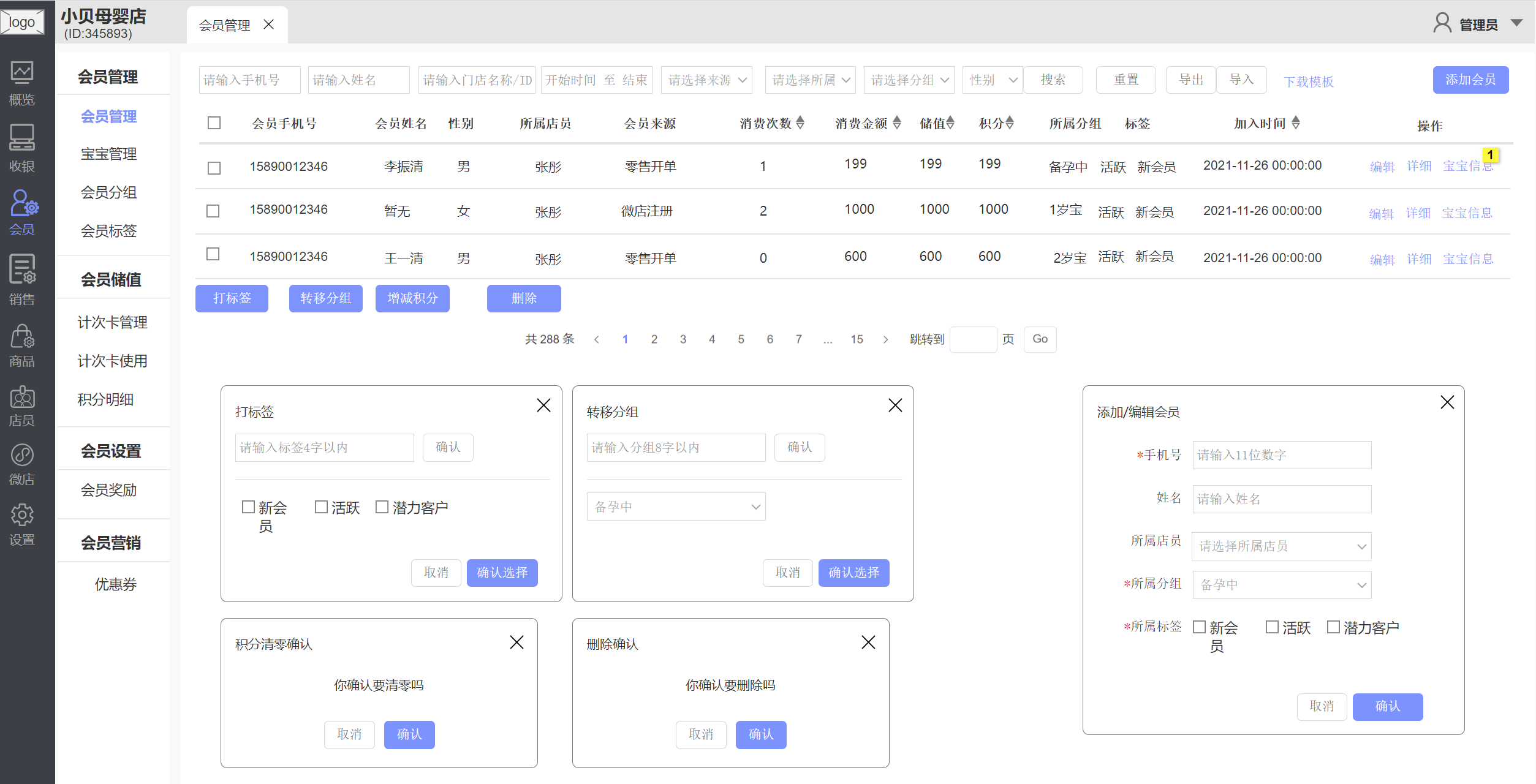Go to previous page arrow
The image size is (1536, 784).
tap(596, 339)
